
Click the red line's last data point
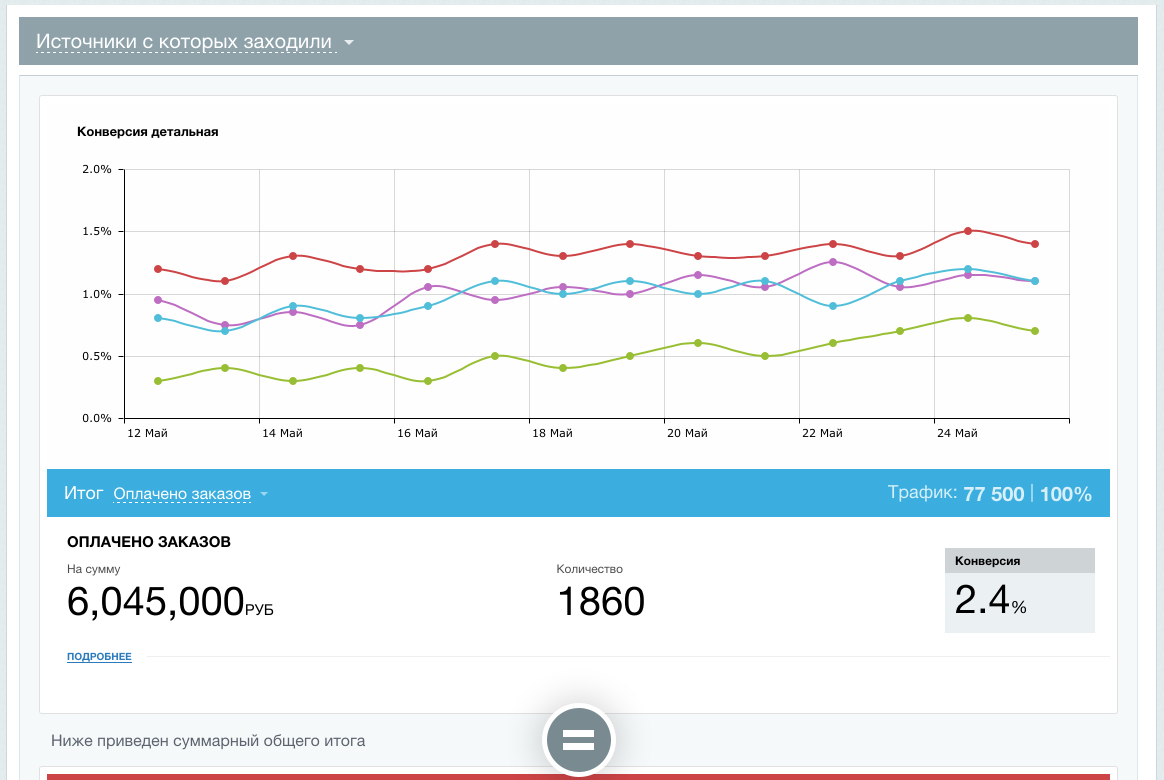[x=1035, y=244]
